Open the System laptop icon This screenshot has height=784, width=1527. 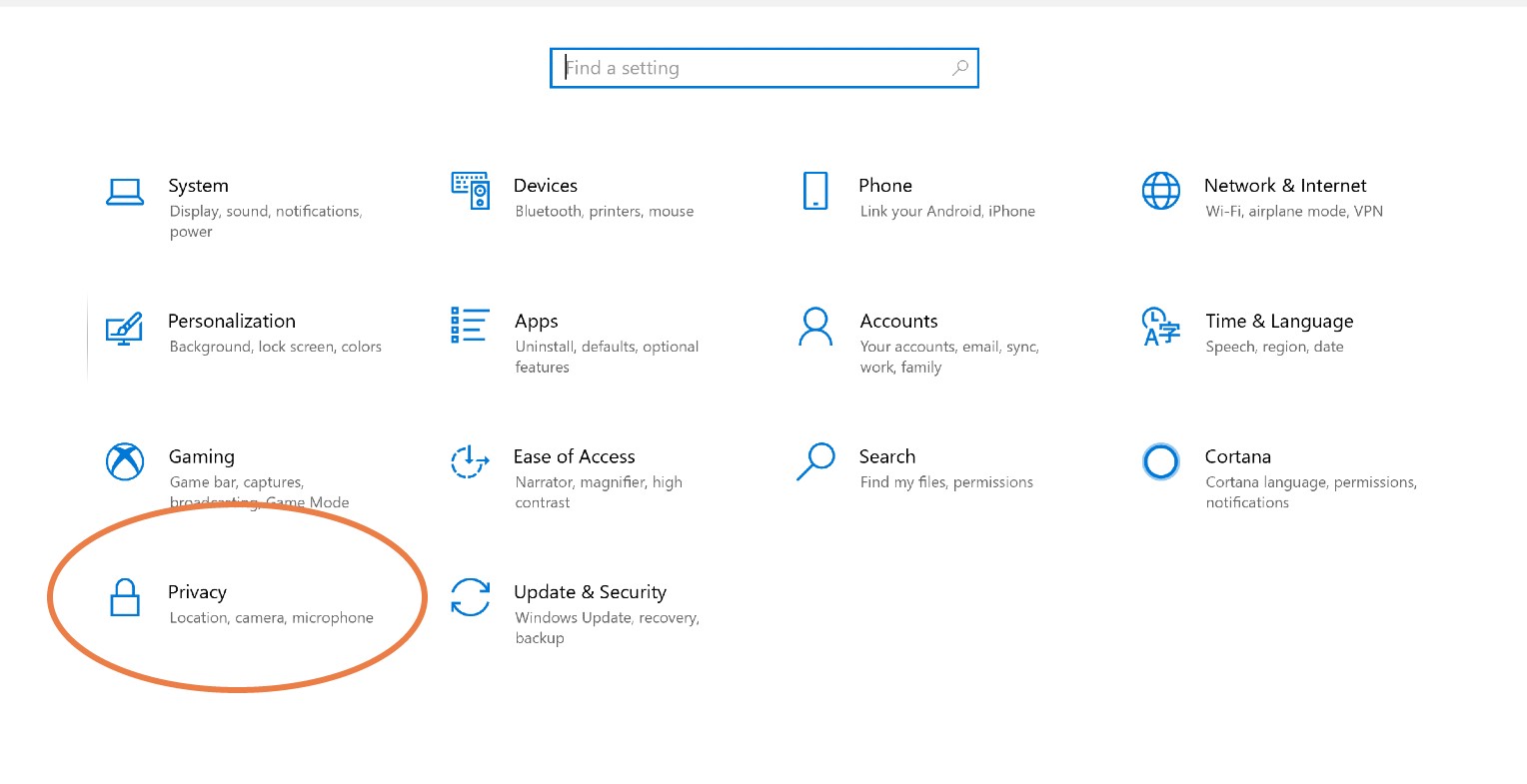click(125, 192)
